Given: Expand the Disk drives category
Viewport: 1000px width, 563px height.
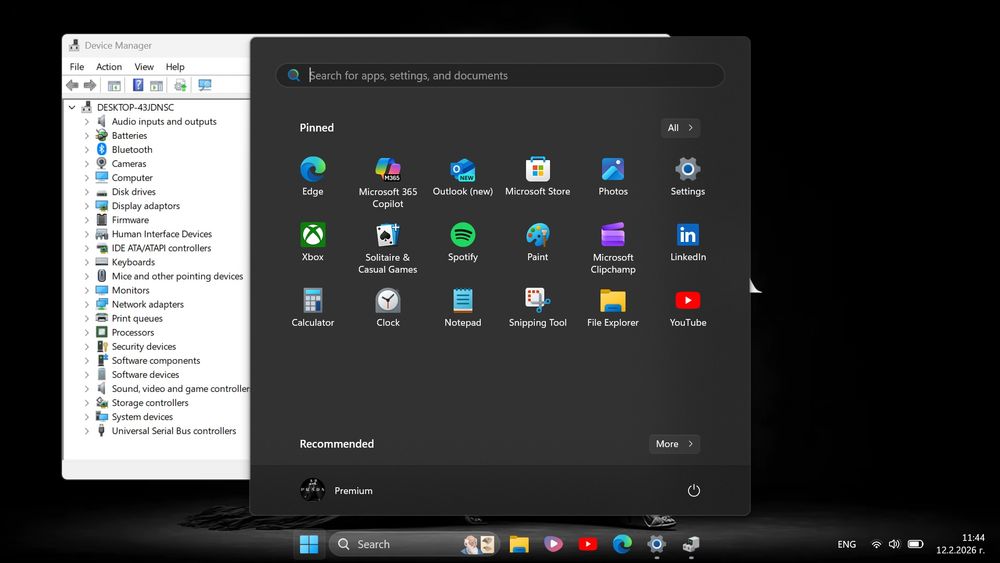Looking at the screenshot, I should click(x=87, y=191).
